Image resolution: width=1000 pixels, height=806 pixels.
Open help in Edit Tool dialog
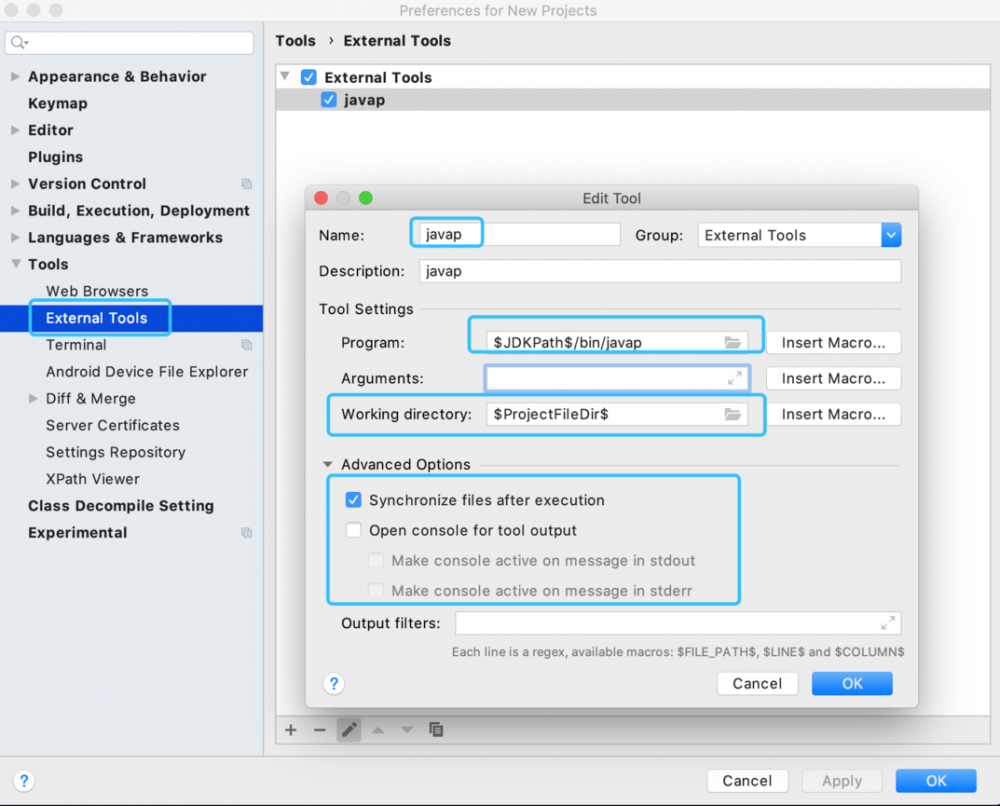(334, 684)
